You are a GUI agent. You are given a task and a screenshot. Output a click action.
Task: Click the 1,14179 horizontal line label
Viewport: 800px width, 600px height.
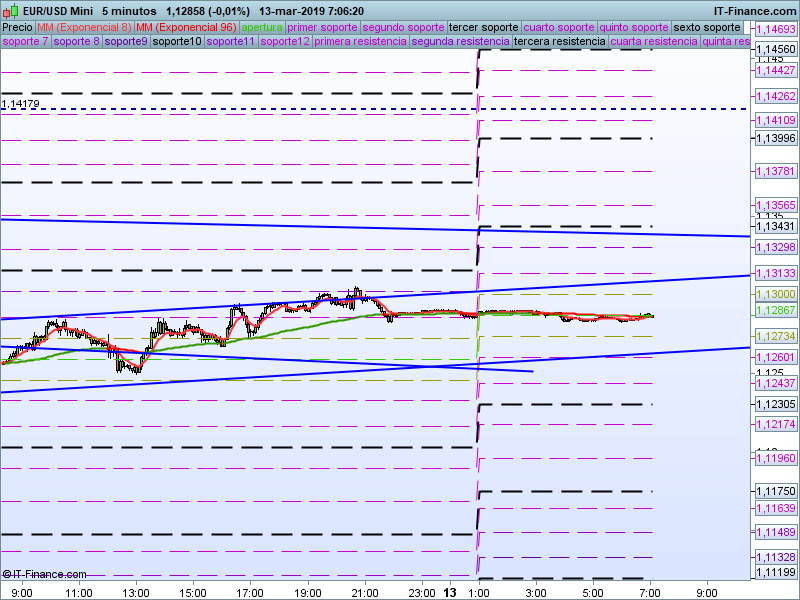point(22,104)
